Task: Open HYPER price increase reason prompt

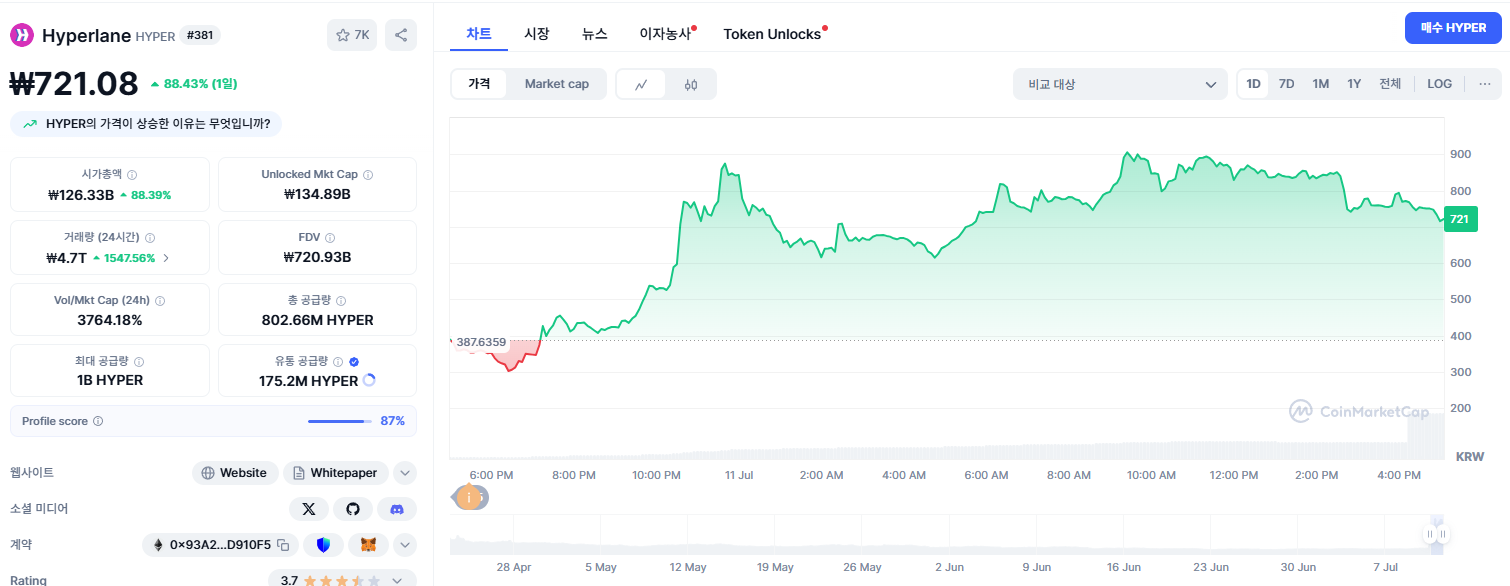Action: click(146, 124)
